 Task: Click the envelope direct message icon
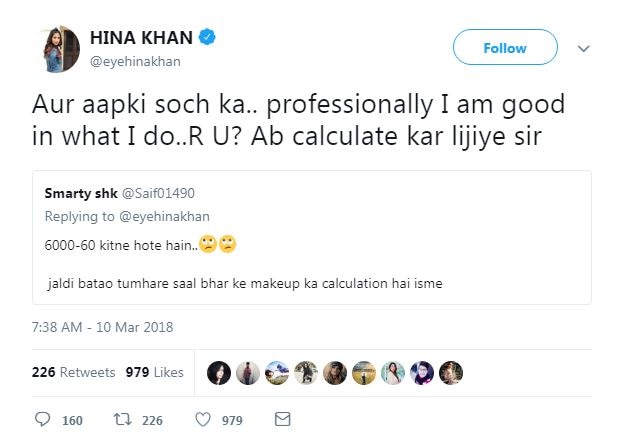282,420
